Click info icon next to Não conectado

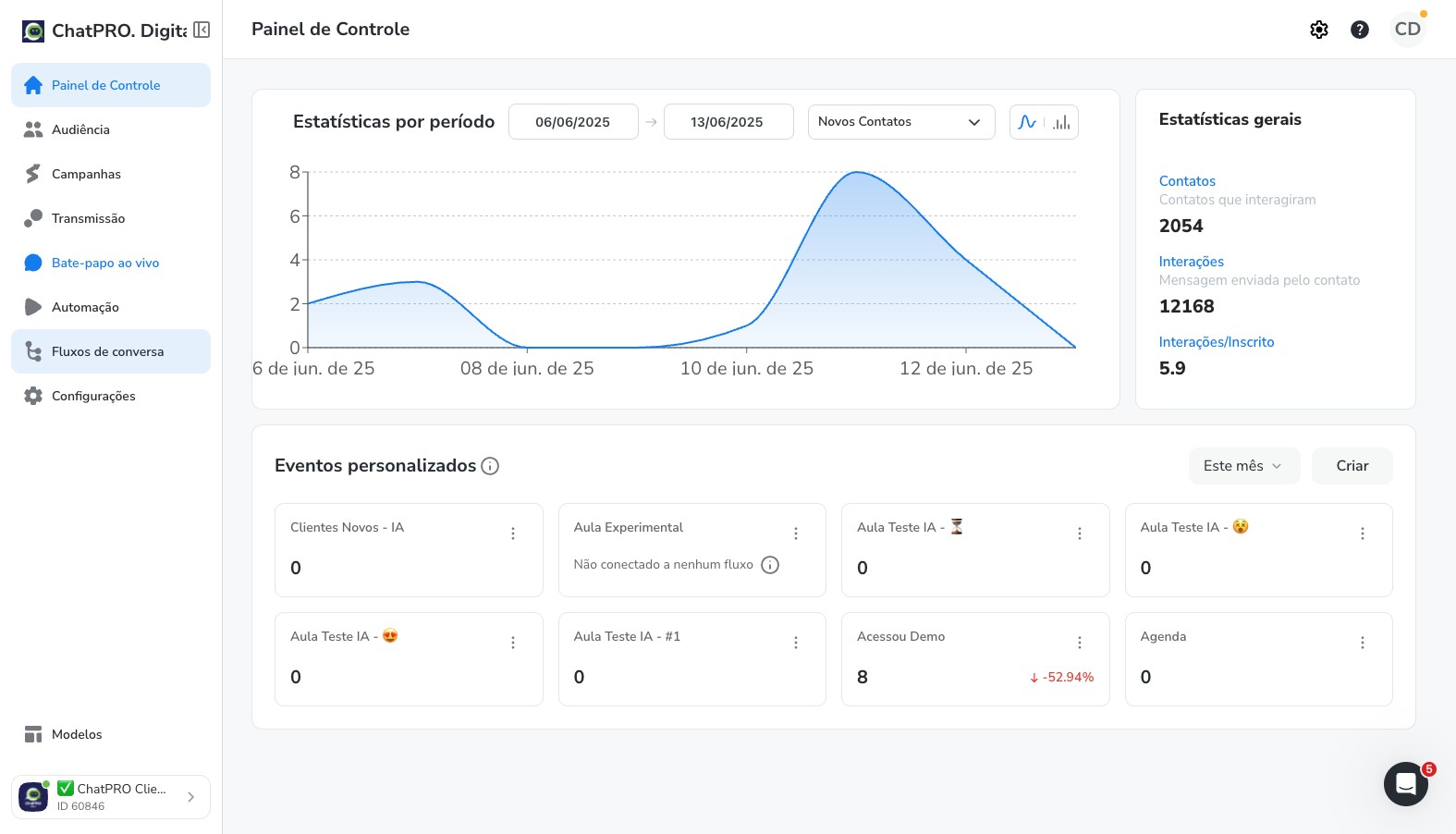click(x=770, y=565)
